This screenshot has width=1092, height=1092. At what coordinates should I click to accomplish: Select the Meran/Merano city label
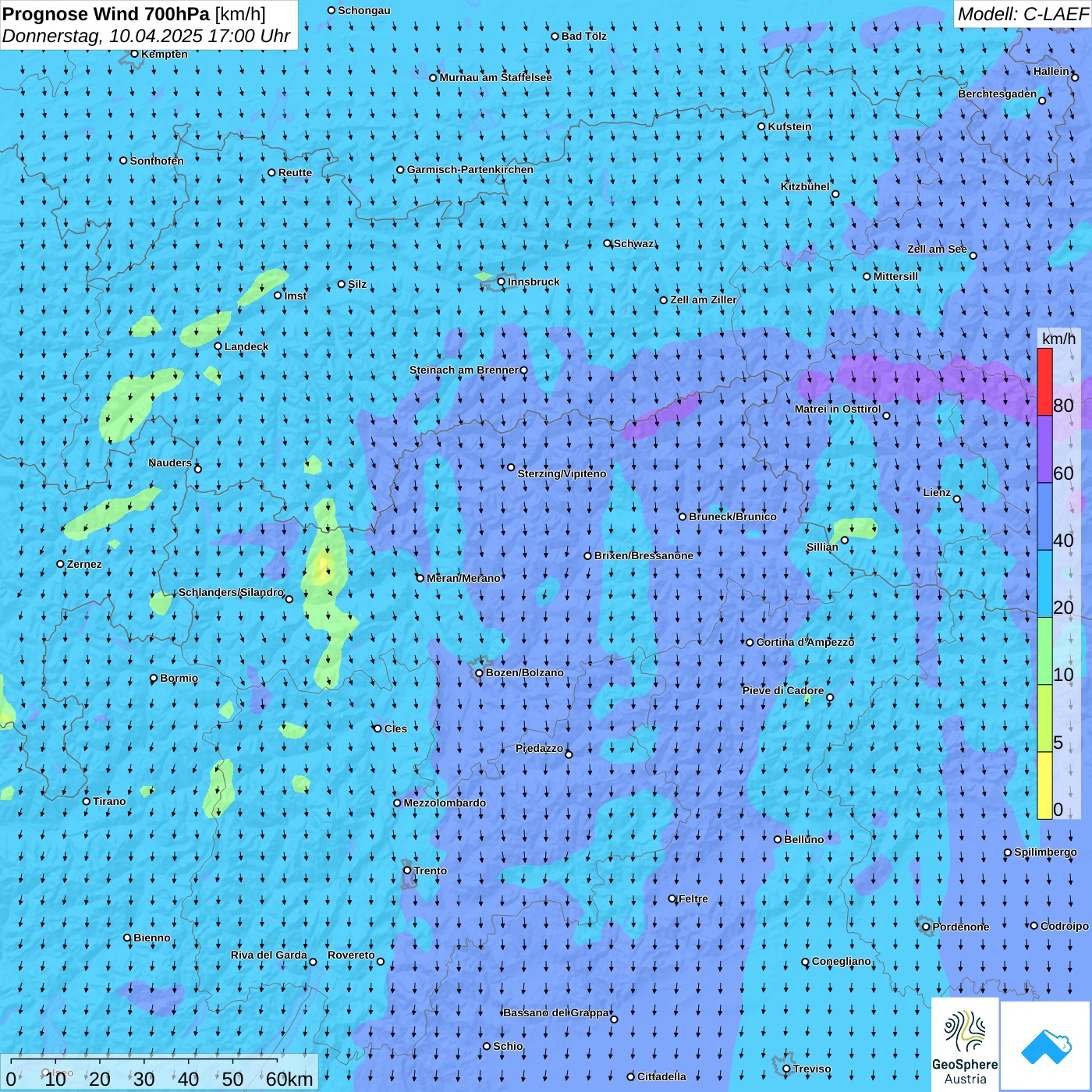tap(463, 578)
